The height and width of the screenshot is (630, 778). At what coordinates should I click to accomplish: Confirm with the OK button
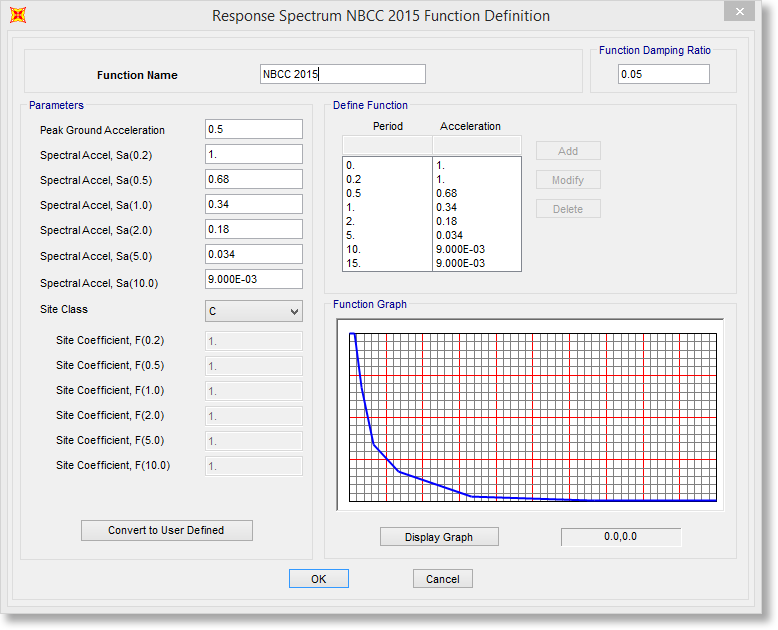pyautogui.click(x=319, y=579)
